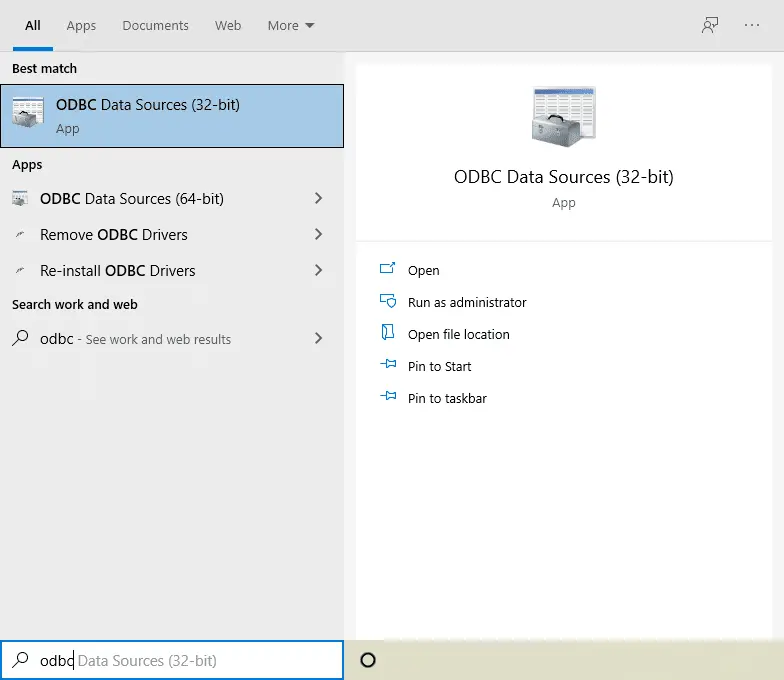This screenshot has height=680, width=784.
Task: Click the ODBC 32-bit best match icon
Action: 28,112
